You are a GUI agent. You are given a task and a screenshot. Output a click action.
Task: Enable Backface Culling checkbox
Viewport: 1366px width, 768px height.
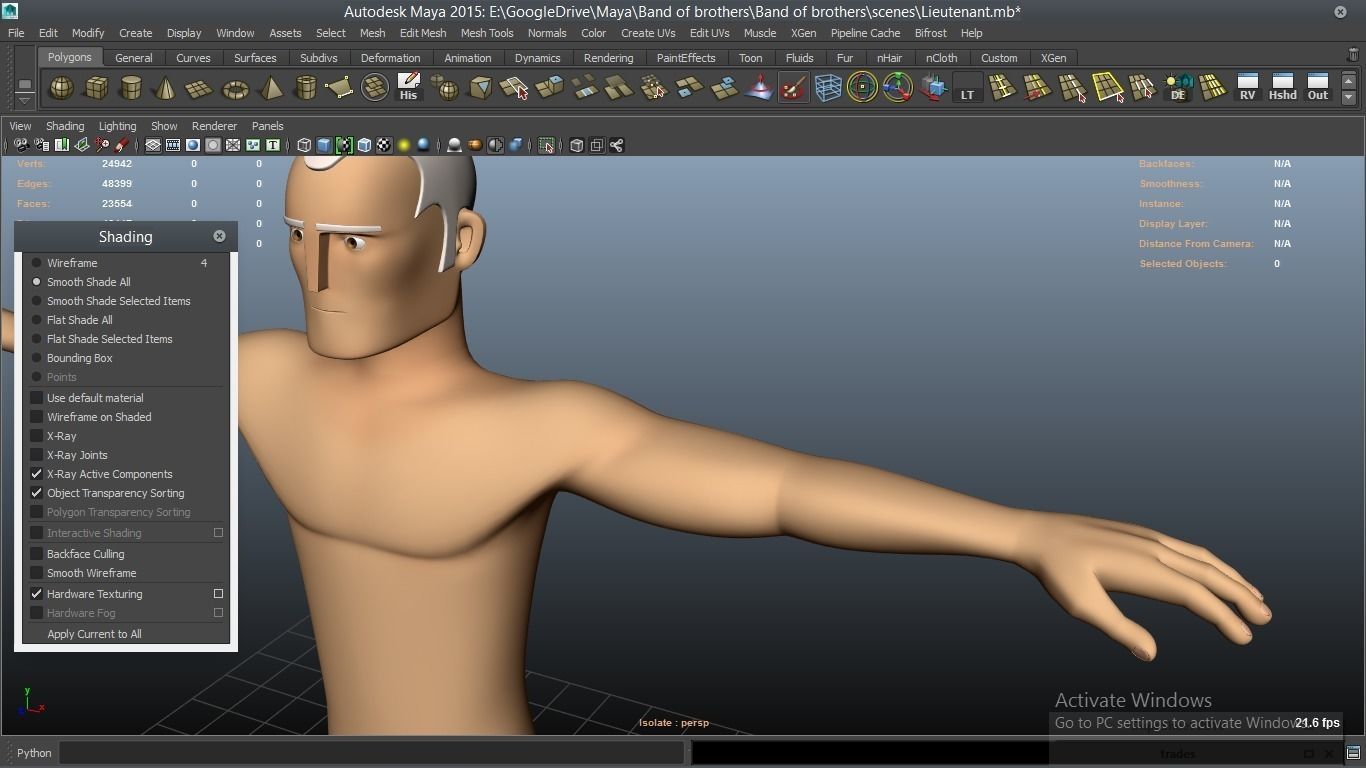pos(37,554)
